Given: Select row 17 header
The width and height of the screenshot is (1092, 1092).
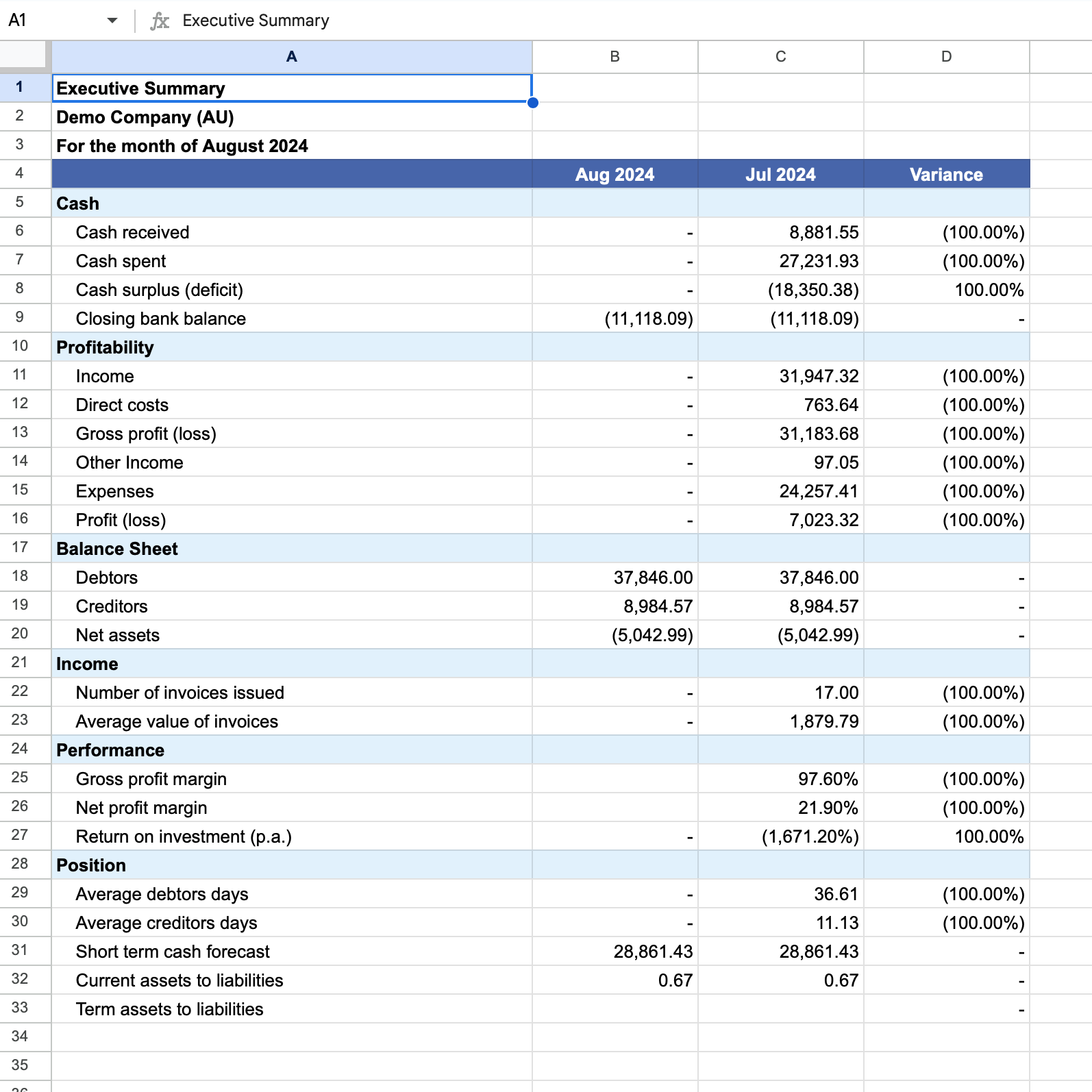Looking at the screenshot, I should point(20,547).
